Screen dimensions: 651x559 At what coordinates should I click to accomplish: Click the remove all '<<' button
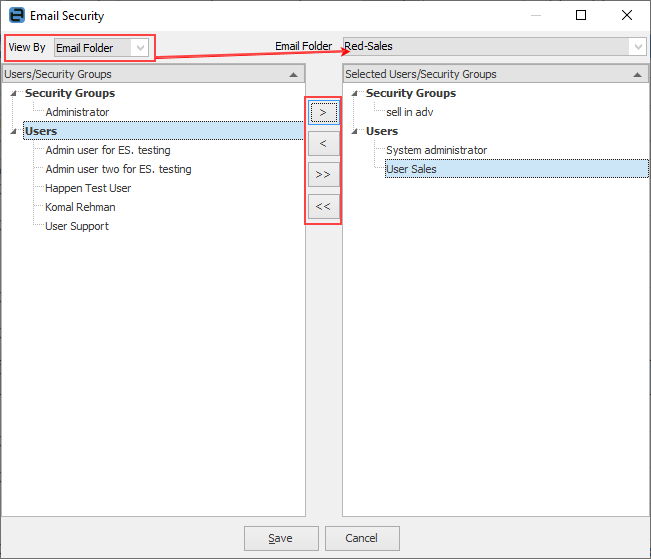pyautogui.click(x=323, y=206)
